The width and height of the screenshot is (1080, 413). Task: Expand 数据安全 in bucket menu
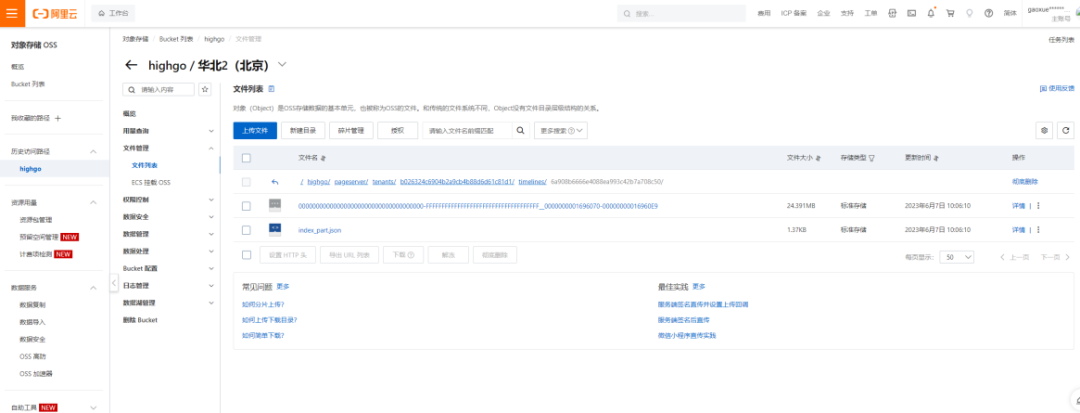(211, 217)
